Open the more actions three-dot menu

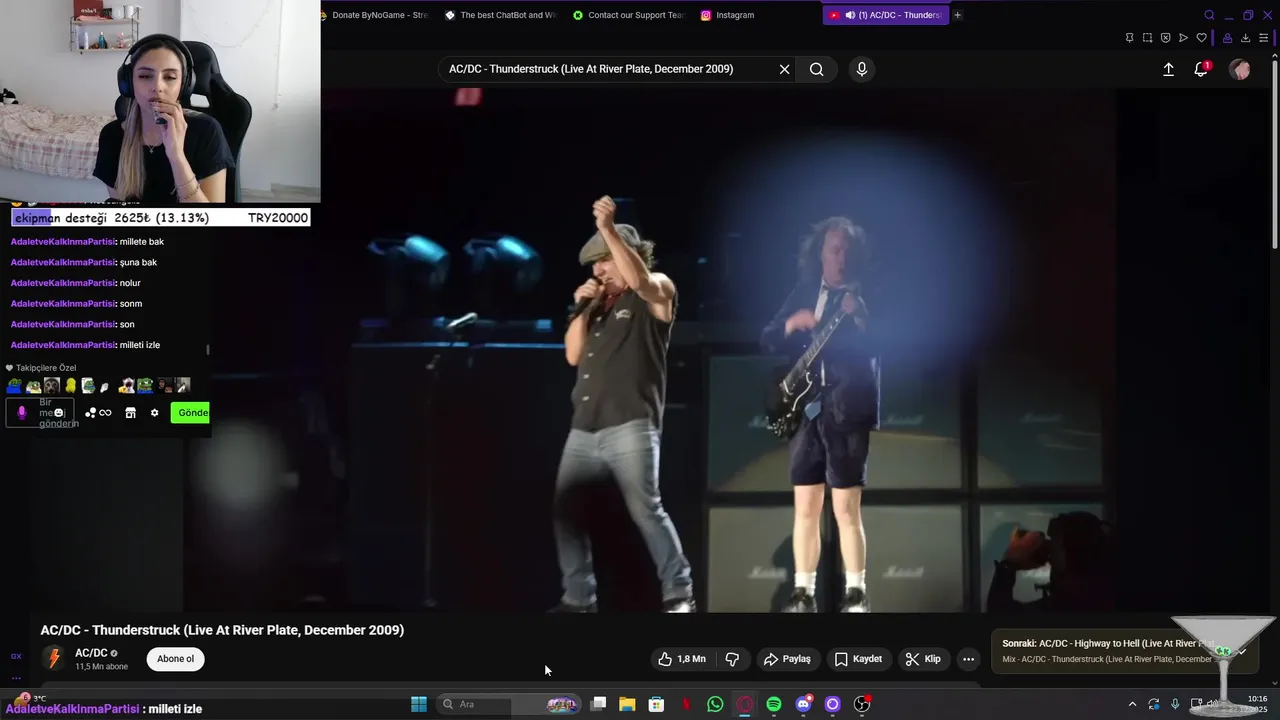point(968,659)
